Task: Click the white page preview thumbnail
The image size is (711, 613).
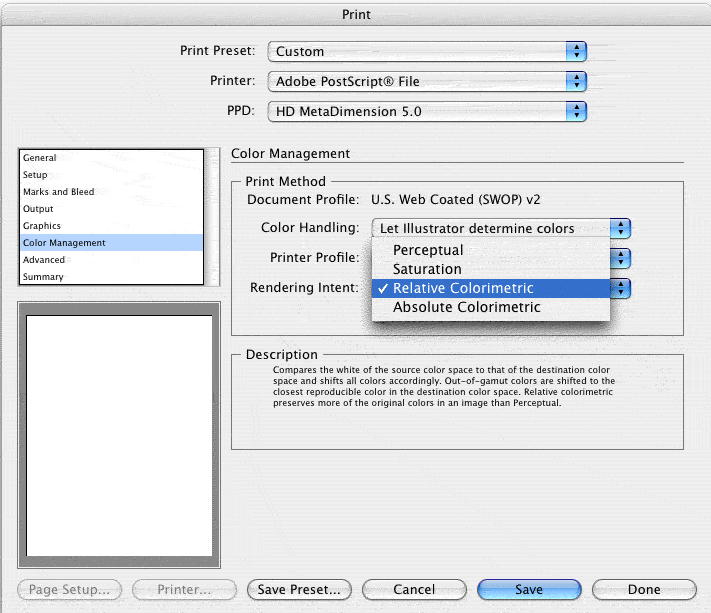Action: 119,435
